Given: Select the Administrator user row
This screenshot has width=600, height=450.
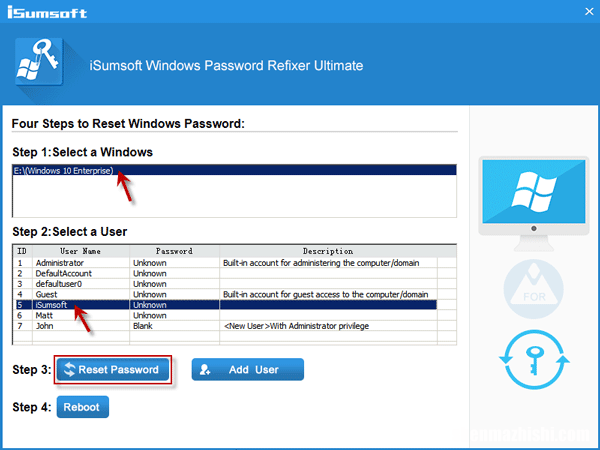Looking at the screenshot, I should 62,262.
